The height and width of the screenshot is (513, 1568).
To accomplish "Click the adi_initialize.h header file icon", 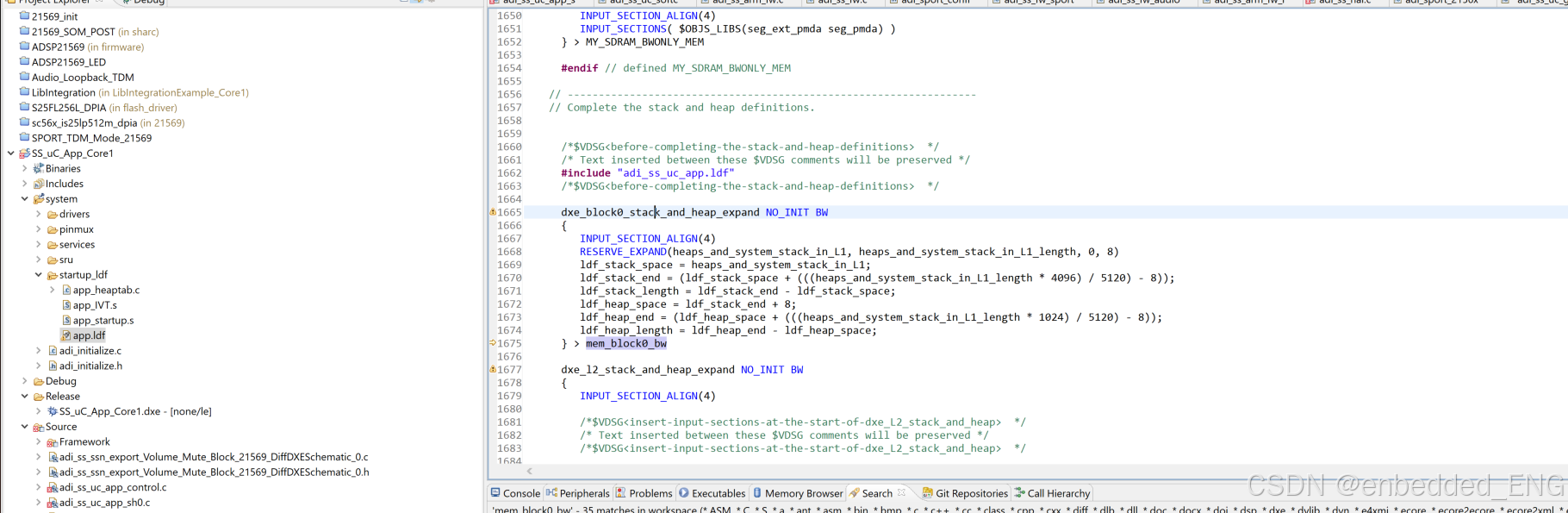I will coord(52,366).
